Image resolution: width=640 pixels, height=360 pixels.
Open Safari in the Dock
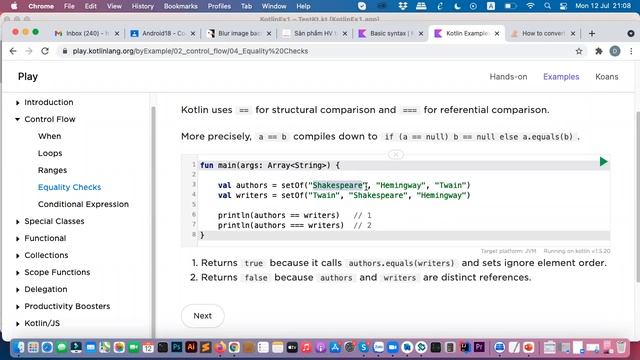47,347
